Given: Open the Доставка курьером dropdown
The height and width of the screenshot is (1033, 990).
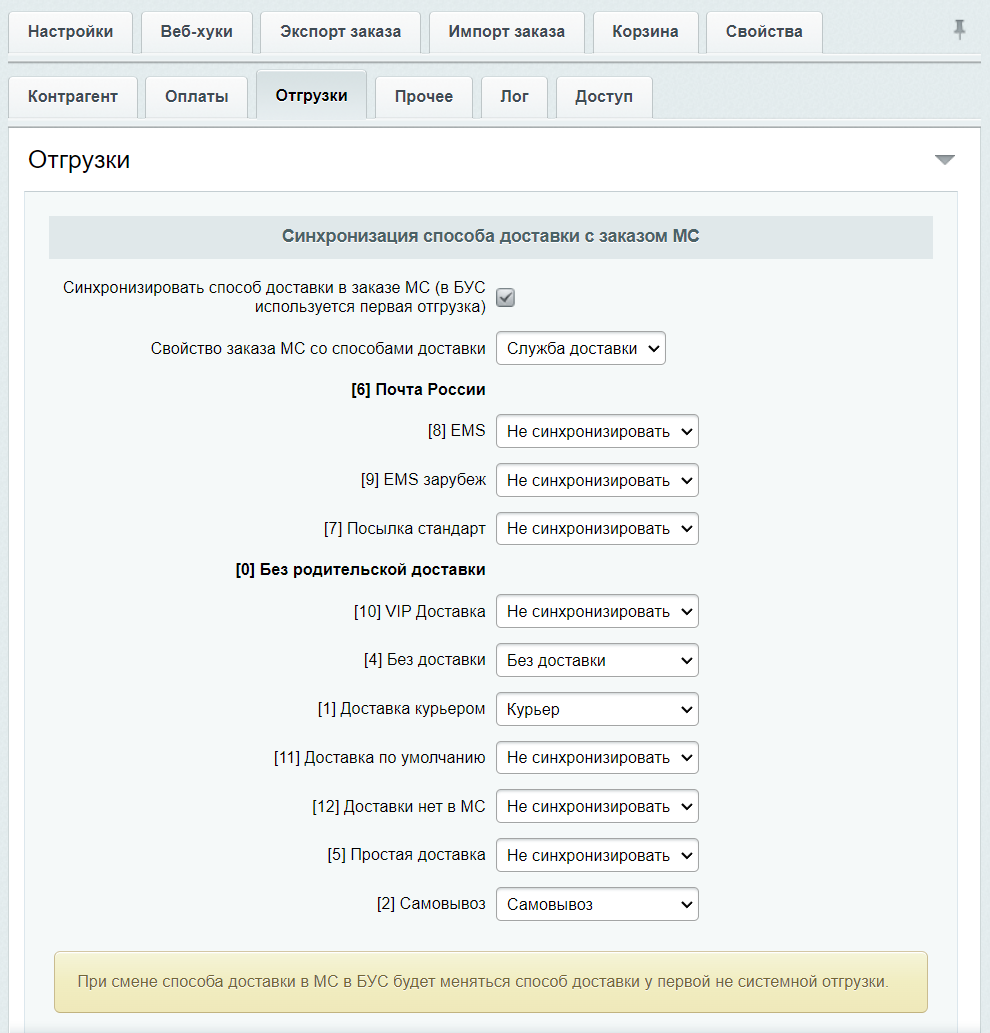Looking at the screenshot, I should pyautogui.click(x=597, y=710).
